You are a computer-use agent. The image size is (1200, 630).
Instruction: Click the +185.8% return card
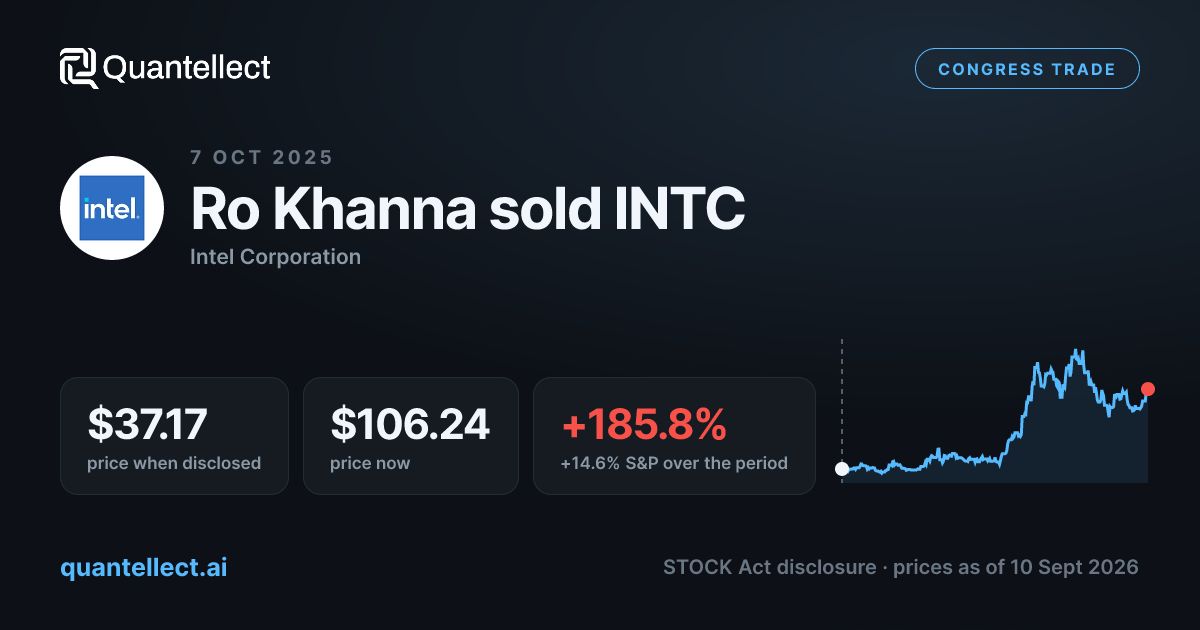pos(674,436)
